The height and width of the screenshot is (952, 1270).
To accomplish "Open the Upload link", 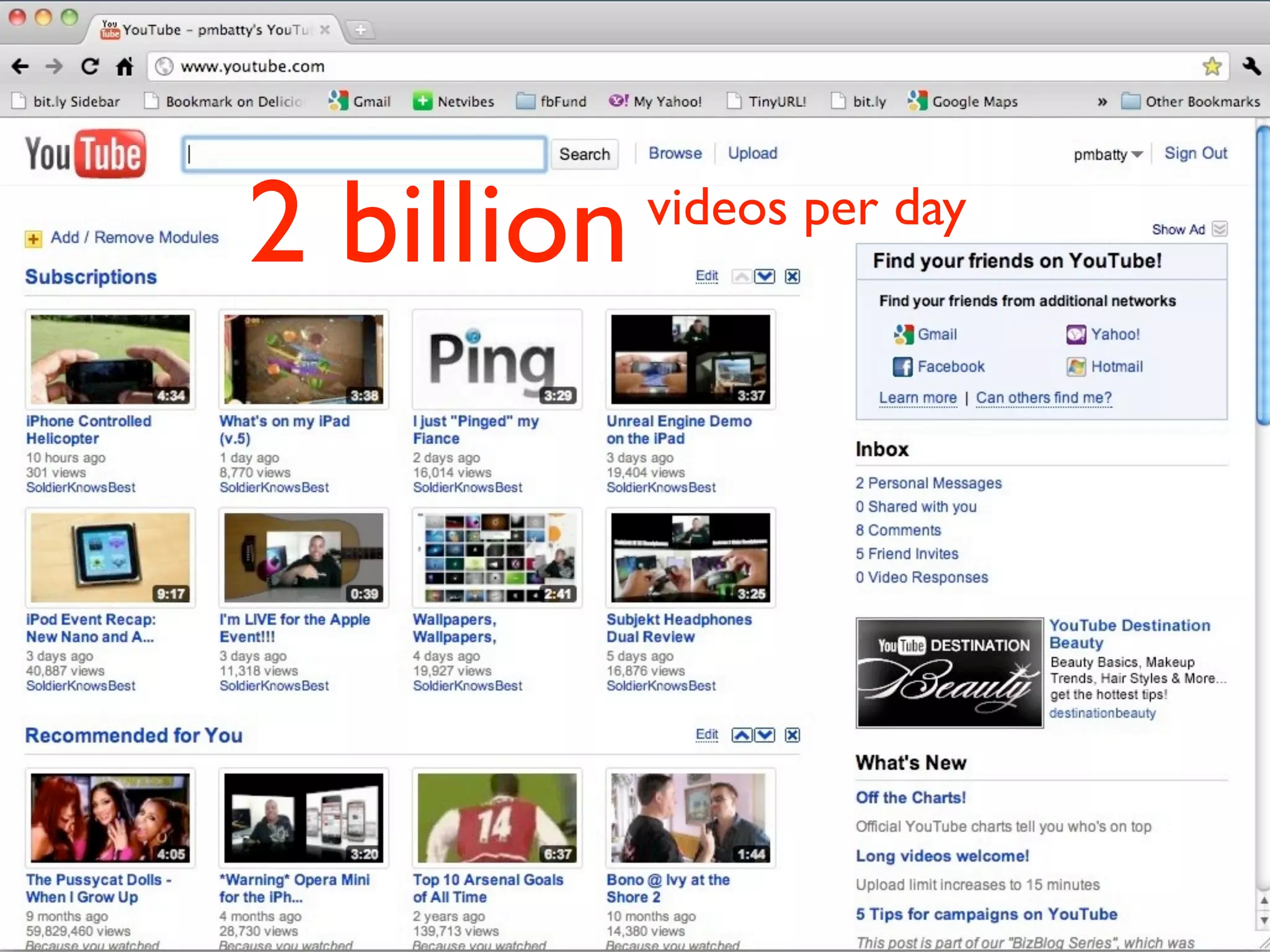I will coord(752,153).
